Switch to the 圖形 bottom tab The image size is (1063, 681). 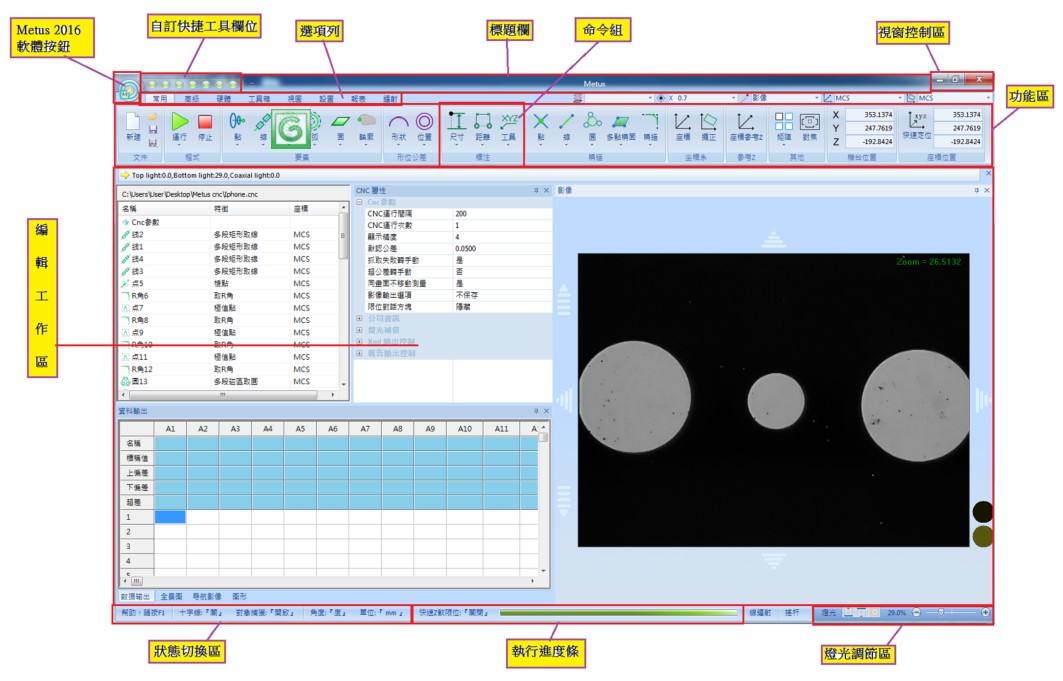[239, 596]
